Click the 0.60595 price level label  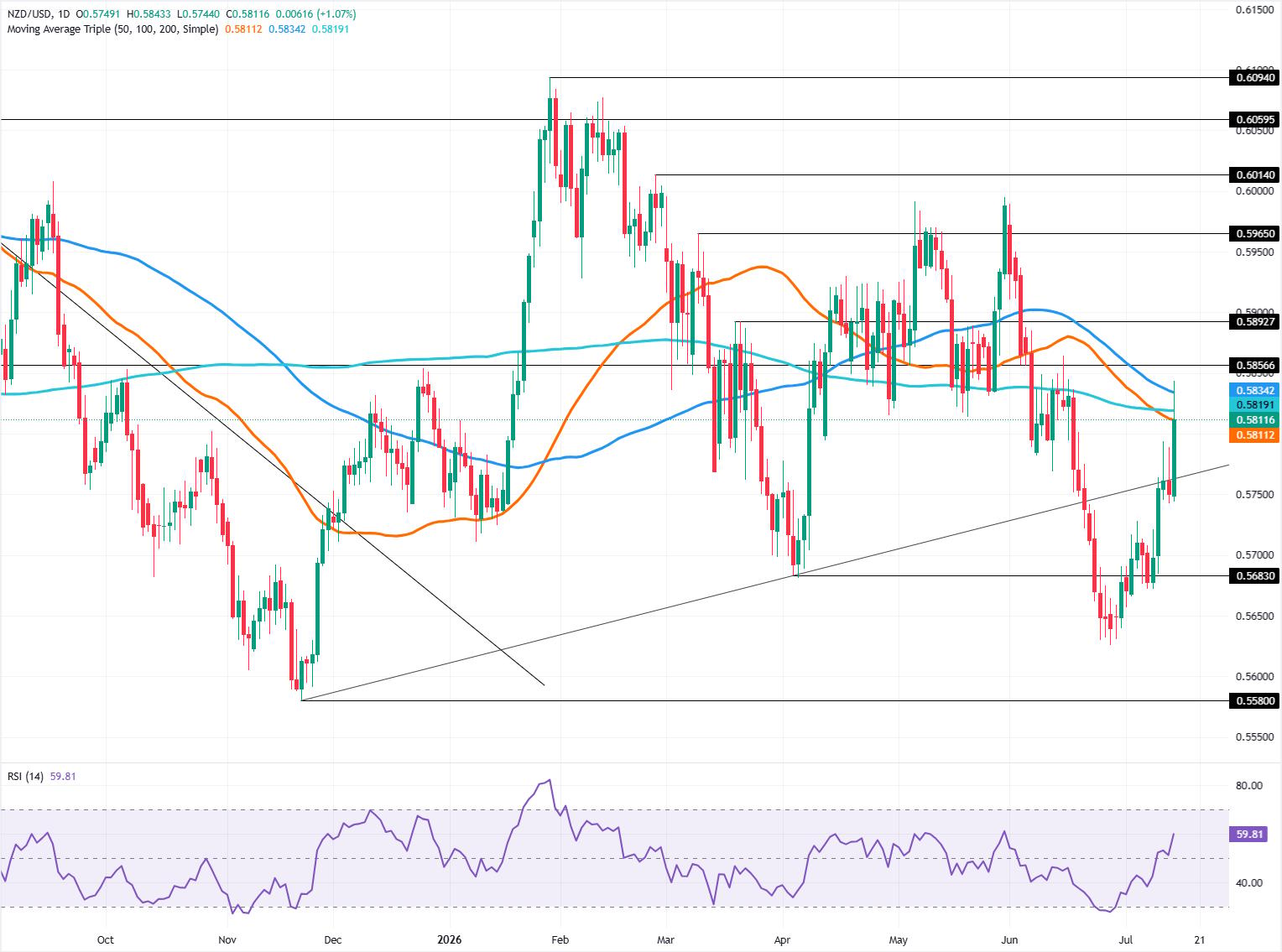pos(1255,120)
